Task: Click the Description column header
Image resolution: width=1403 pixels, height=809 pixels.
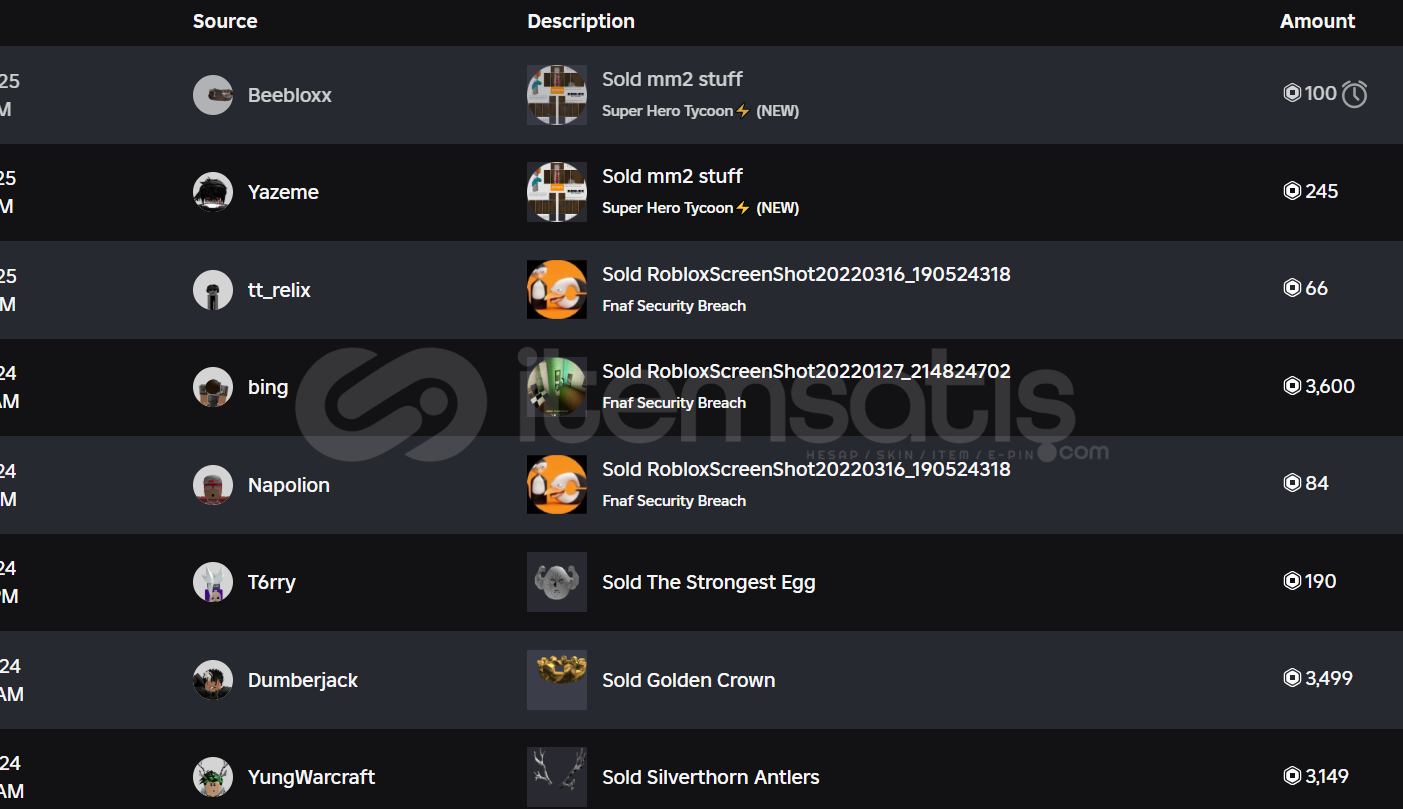Action: (x=581, y=21)
